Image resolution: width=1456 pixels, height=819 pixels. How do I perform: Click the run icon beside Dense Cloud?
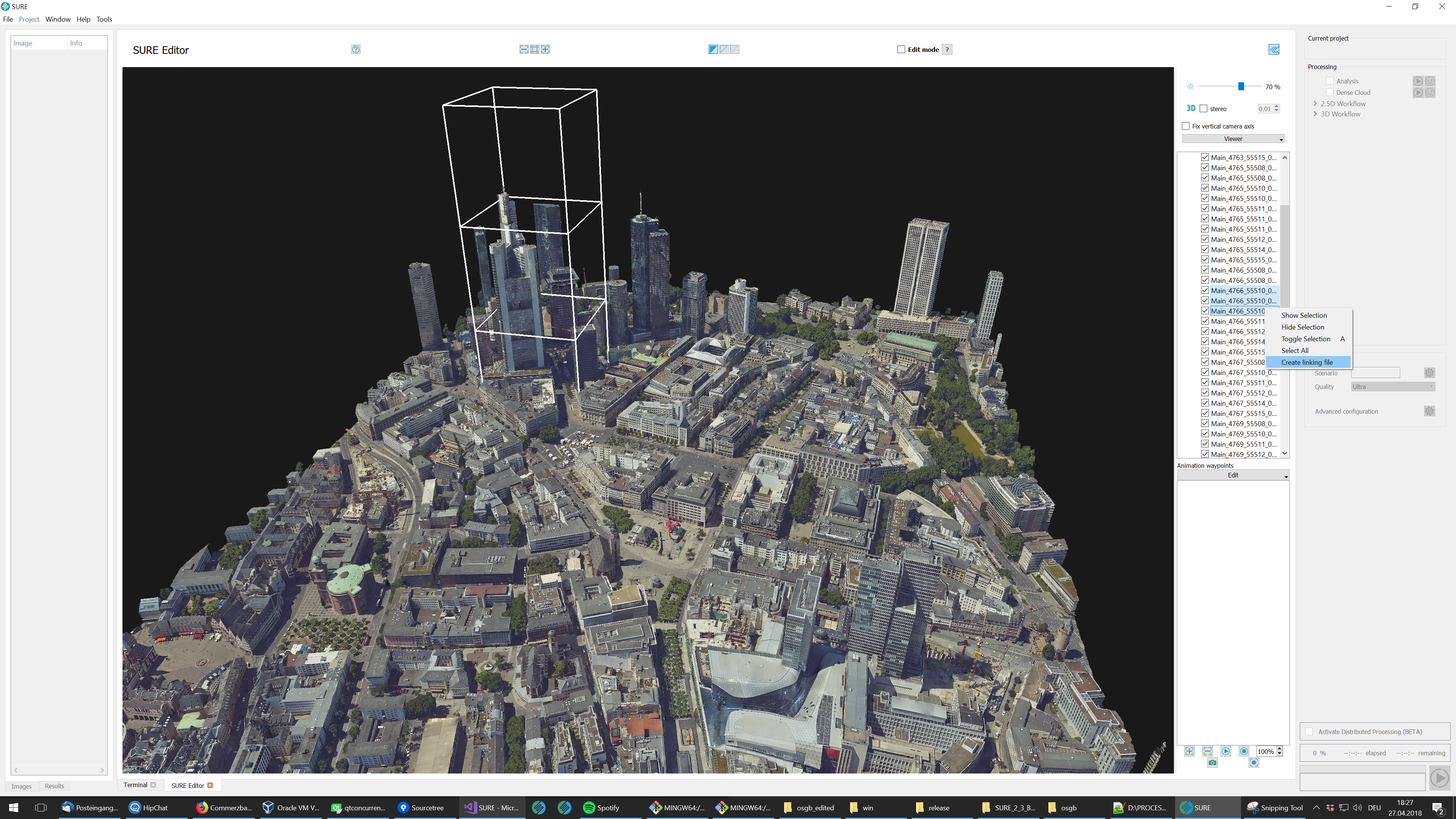[x=1418, y=93]
